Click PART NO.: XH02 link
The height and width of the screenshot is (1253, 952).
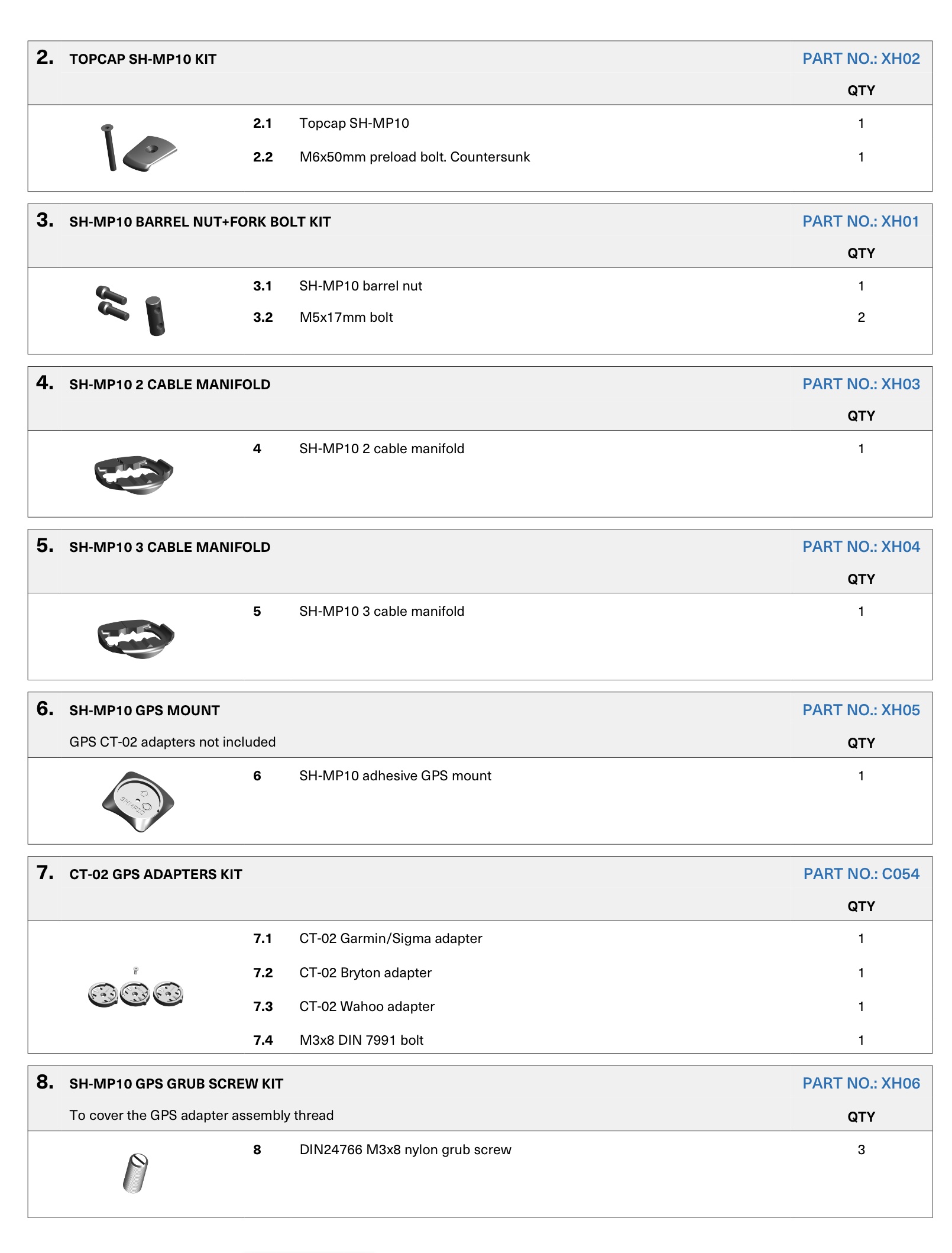pyautogui.click(x=860, y=59)
